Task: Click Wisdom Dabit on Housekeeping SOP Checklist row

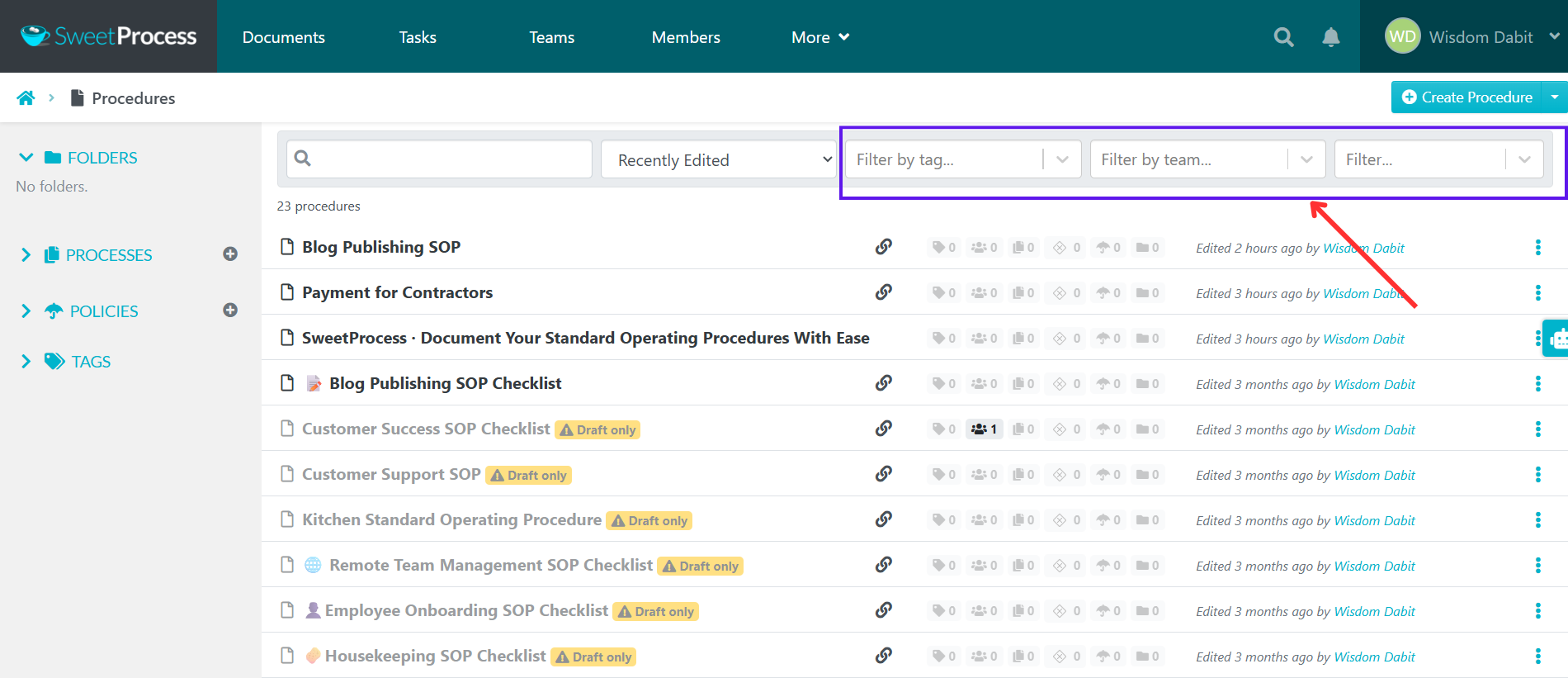Action: (1374, 657)
